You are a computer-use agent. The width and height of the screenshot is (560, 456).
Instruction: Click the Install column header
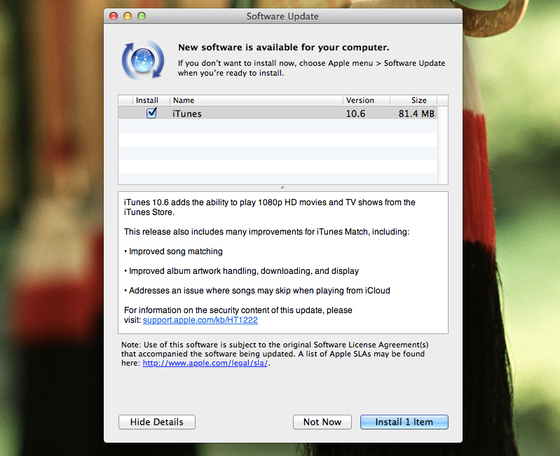[147, 100]
